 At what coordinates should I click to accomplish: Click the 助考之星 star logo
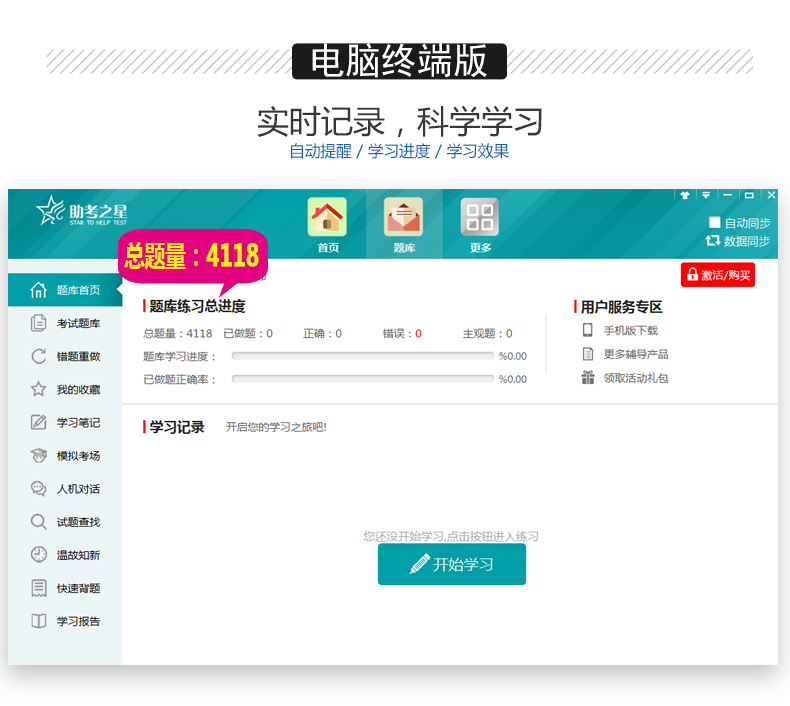(x=49, y=210)
